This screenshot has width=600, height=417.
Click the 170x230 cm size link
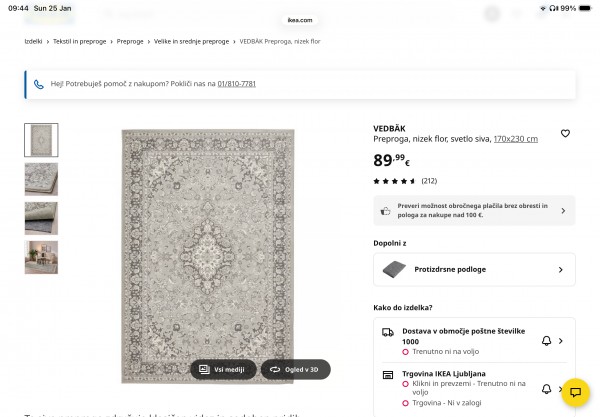(x=515, y=139)
